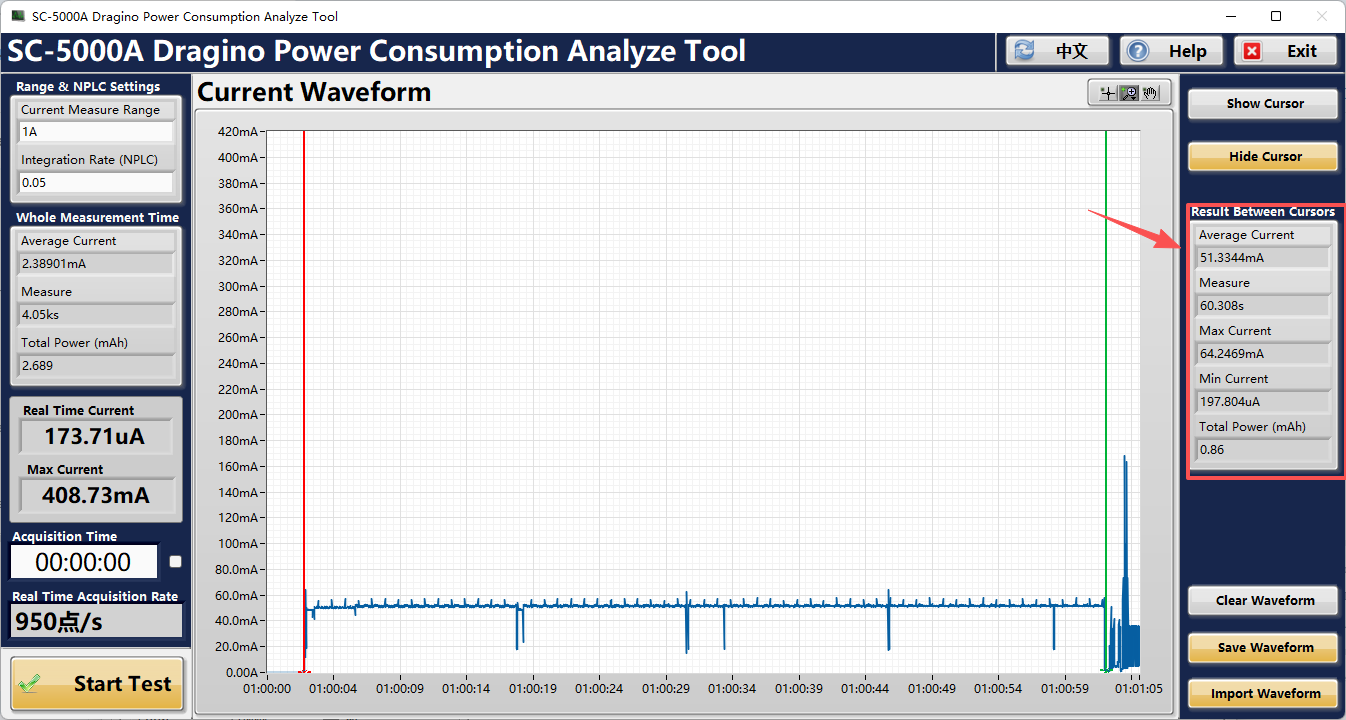This screenshot has width=1346, height=720.
Task: Click the red cursor line on the waveform
Action: (x=304, y=400)
